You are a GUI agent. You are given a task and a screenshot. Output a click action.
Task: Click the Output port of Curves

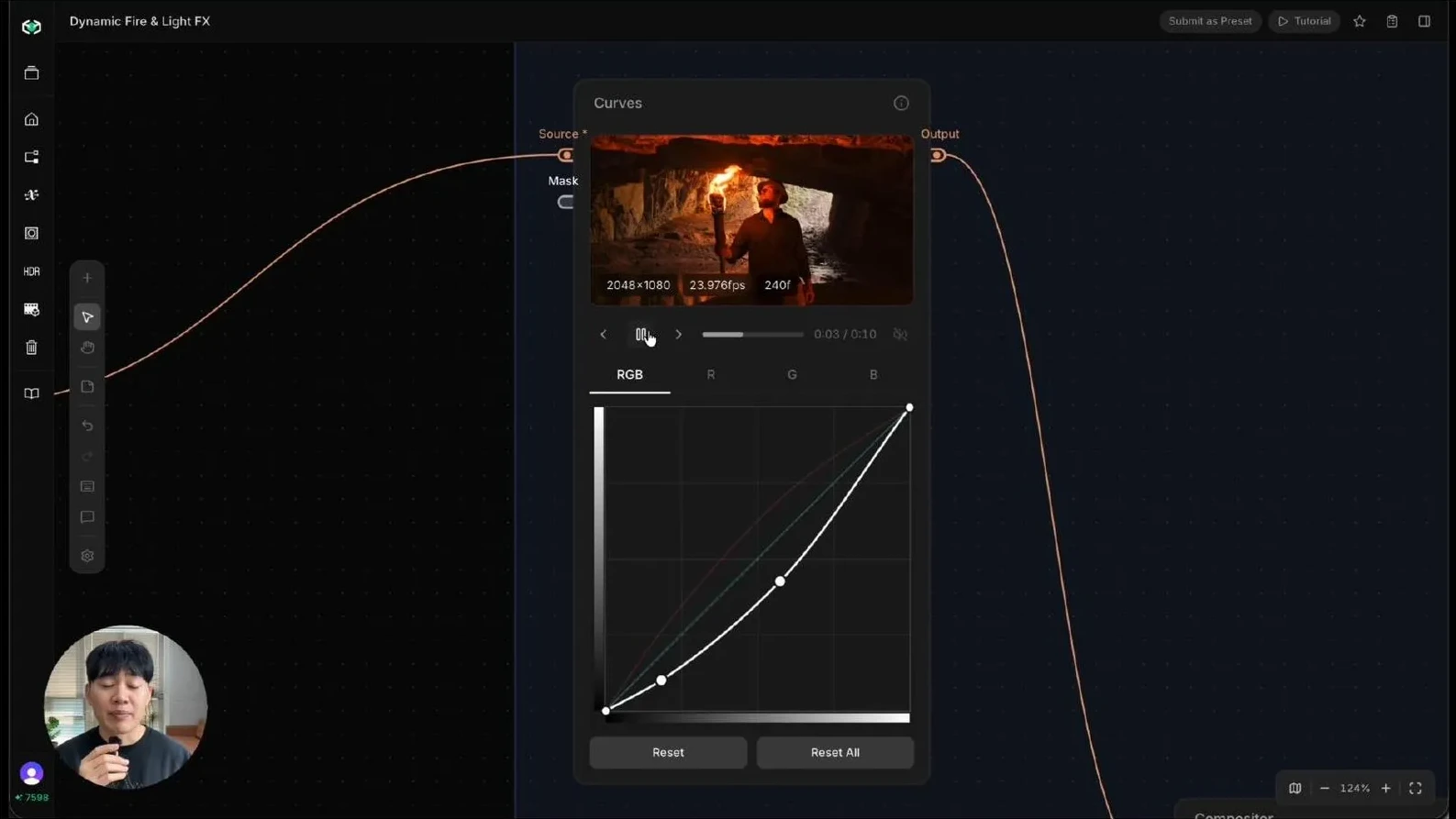pyautogui.click(x=938, y=155)
